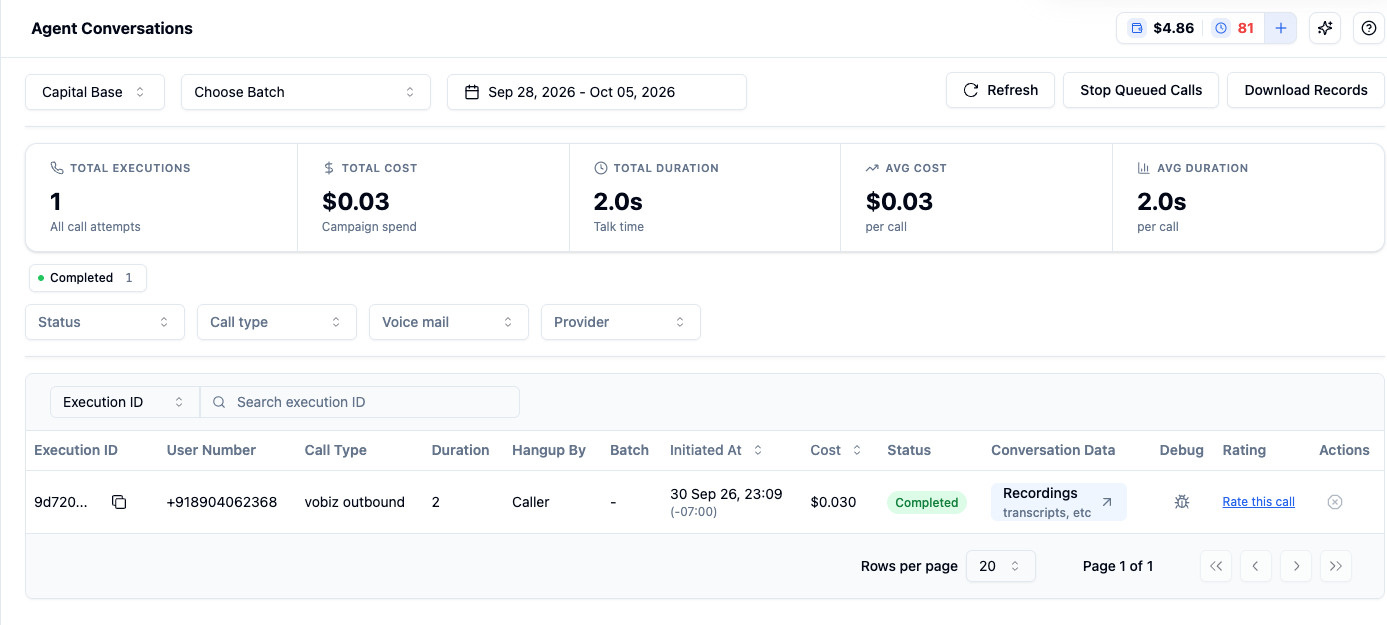1387x625 pixels.
Task: Click in the Search execution ID field
Action: coord(360,402)
